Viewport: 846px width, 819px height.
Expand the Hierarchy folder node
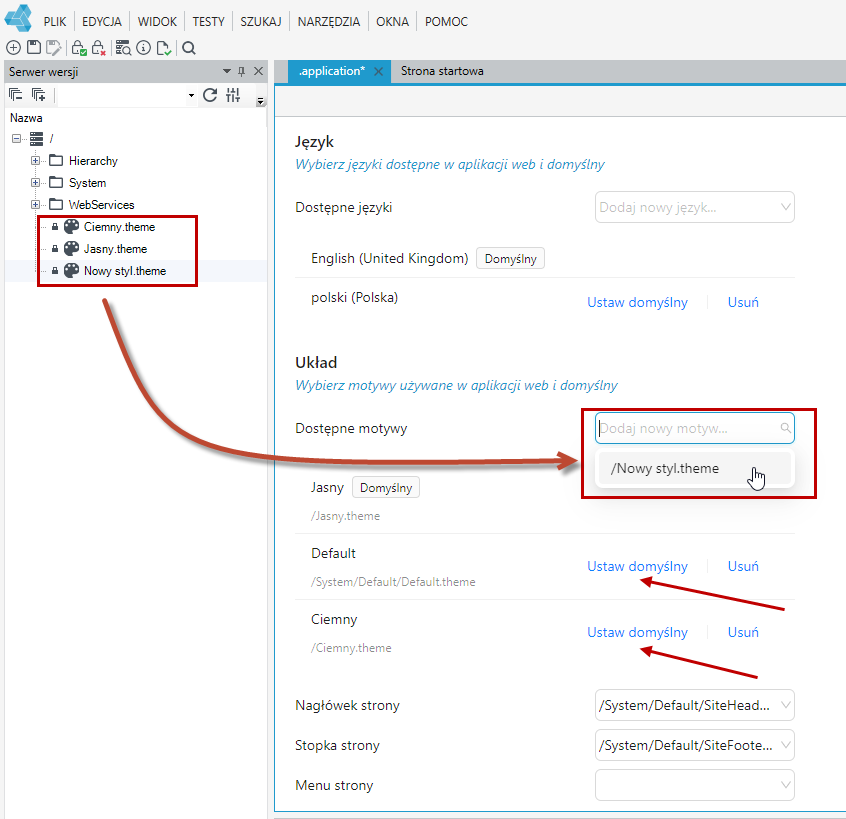[x=35, y=161]
